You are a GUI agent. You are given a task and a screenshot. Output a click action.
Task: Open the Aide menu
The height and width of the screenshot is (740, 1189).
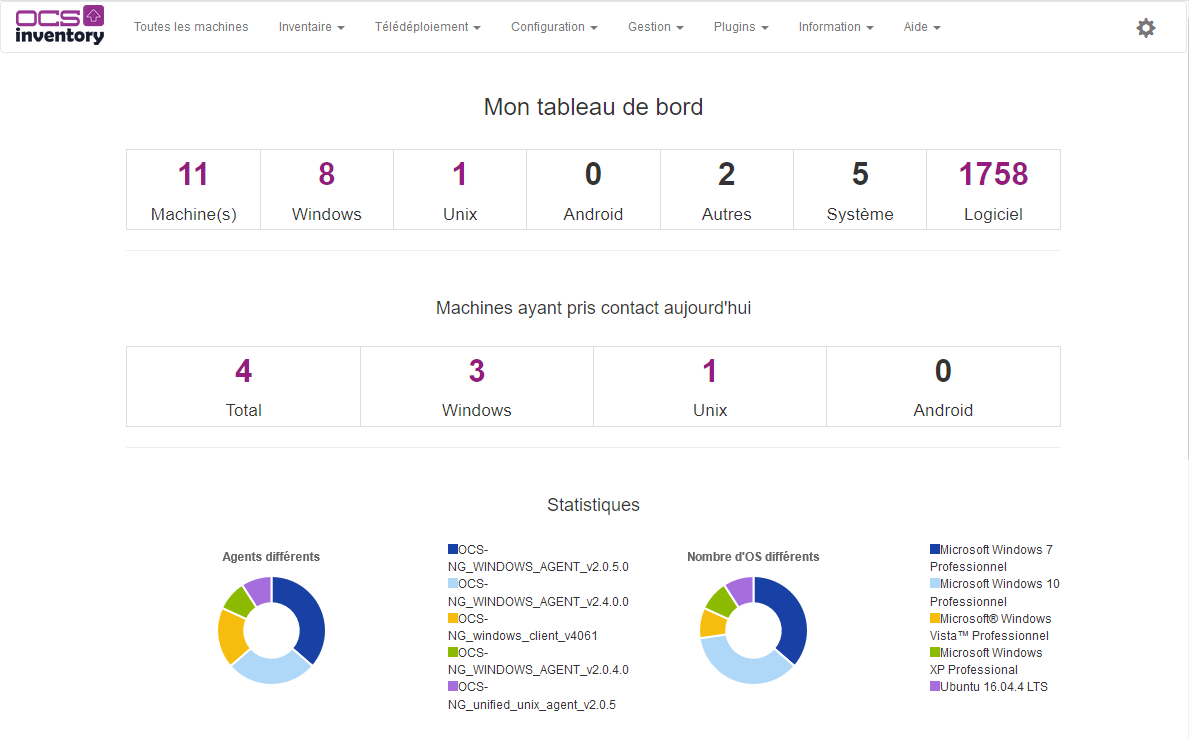point(922,27)
